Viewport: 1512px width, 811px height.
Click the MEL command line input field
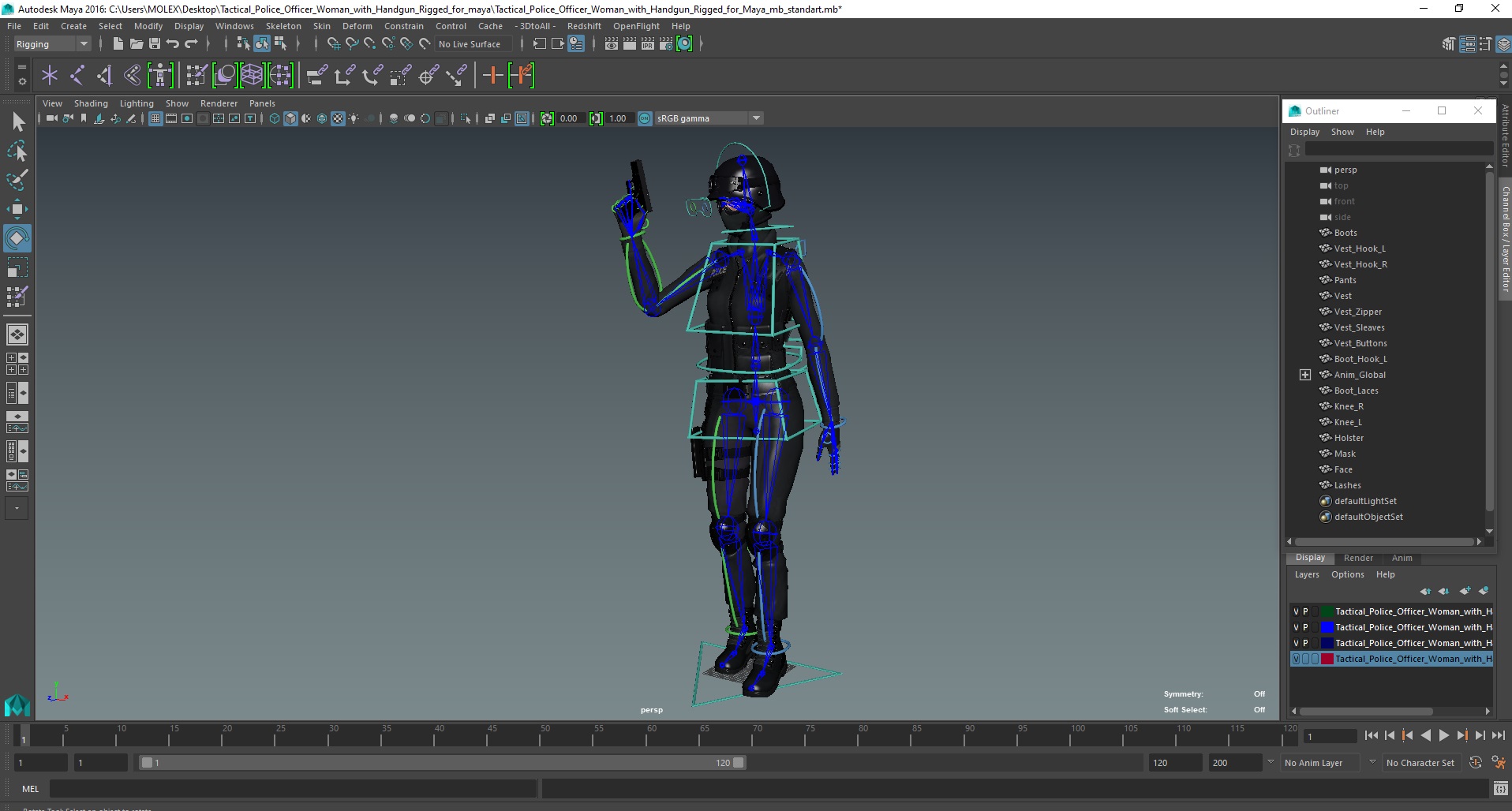[293, 788]
